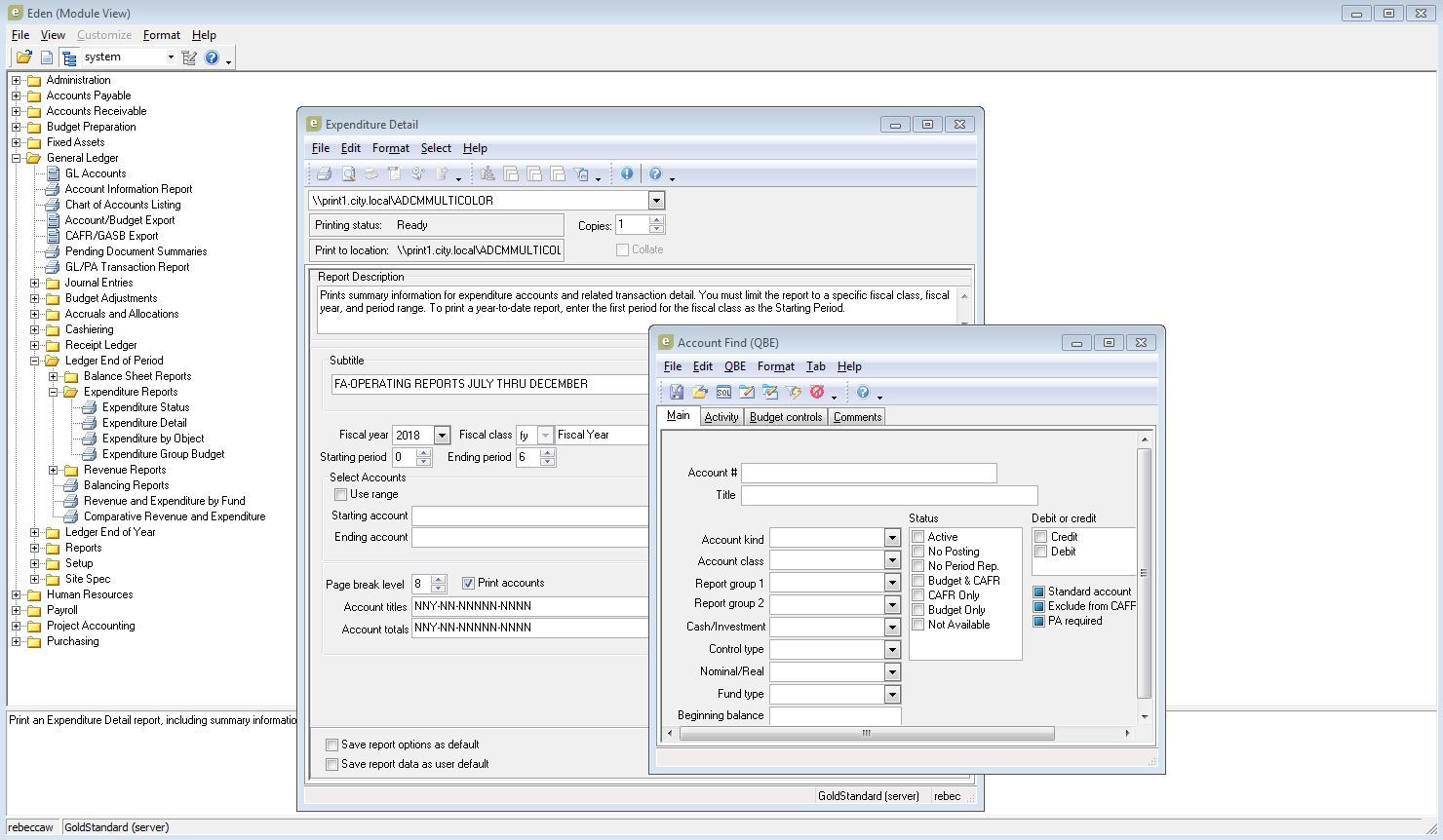Increase the Page break level spinner

click(x=438, y=580)
